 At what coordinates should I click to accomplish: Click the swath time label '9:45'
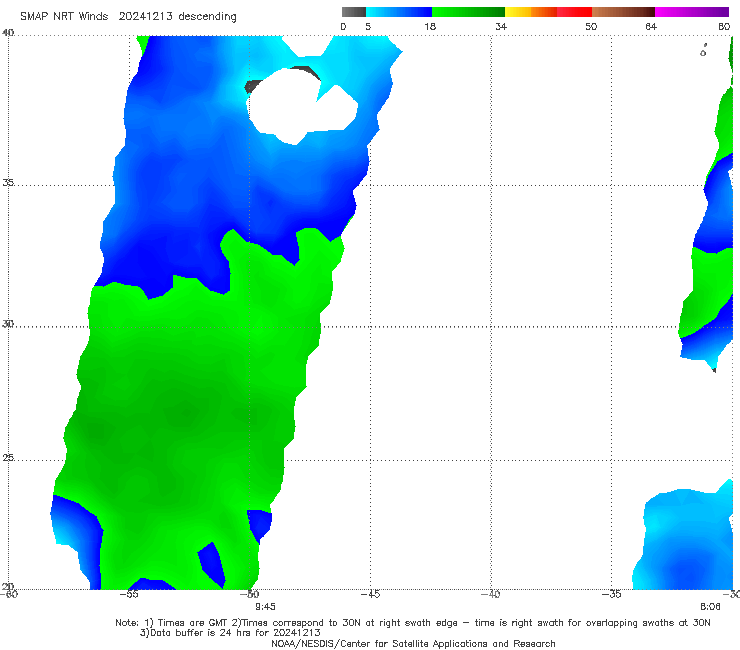265,607
